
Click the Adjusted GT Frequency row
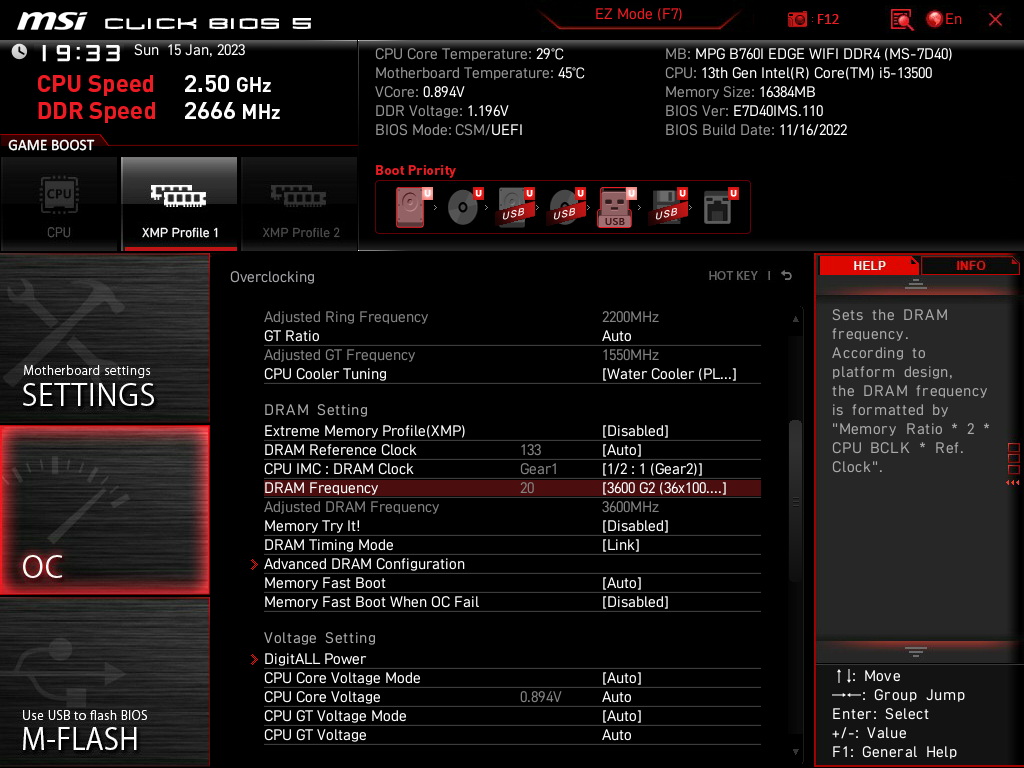pos(512,355)
